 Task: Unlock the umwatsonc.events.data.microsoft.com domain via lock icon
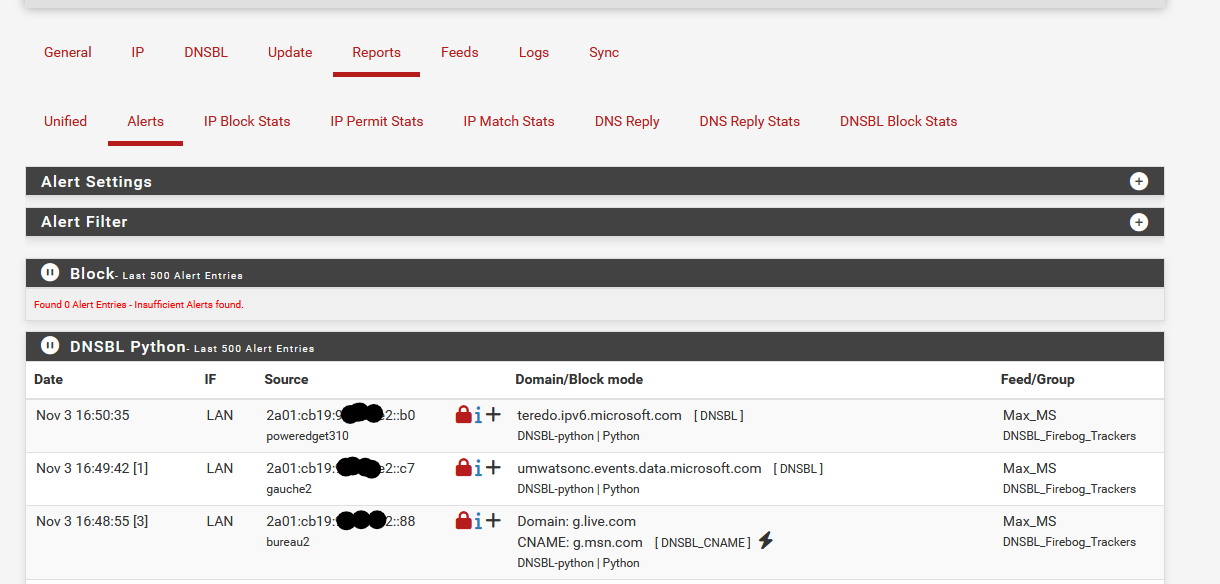[x=463, y=467]
